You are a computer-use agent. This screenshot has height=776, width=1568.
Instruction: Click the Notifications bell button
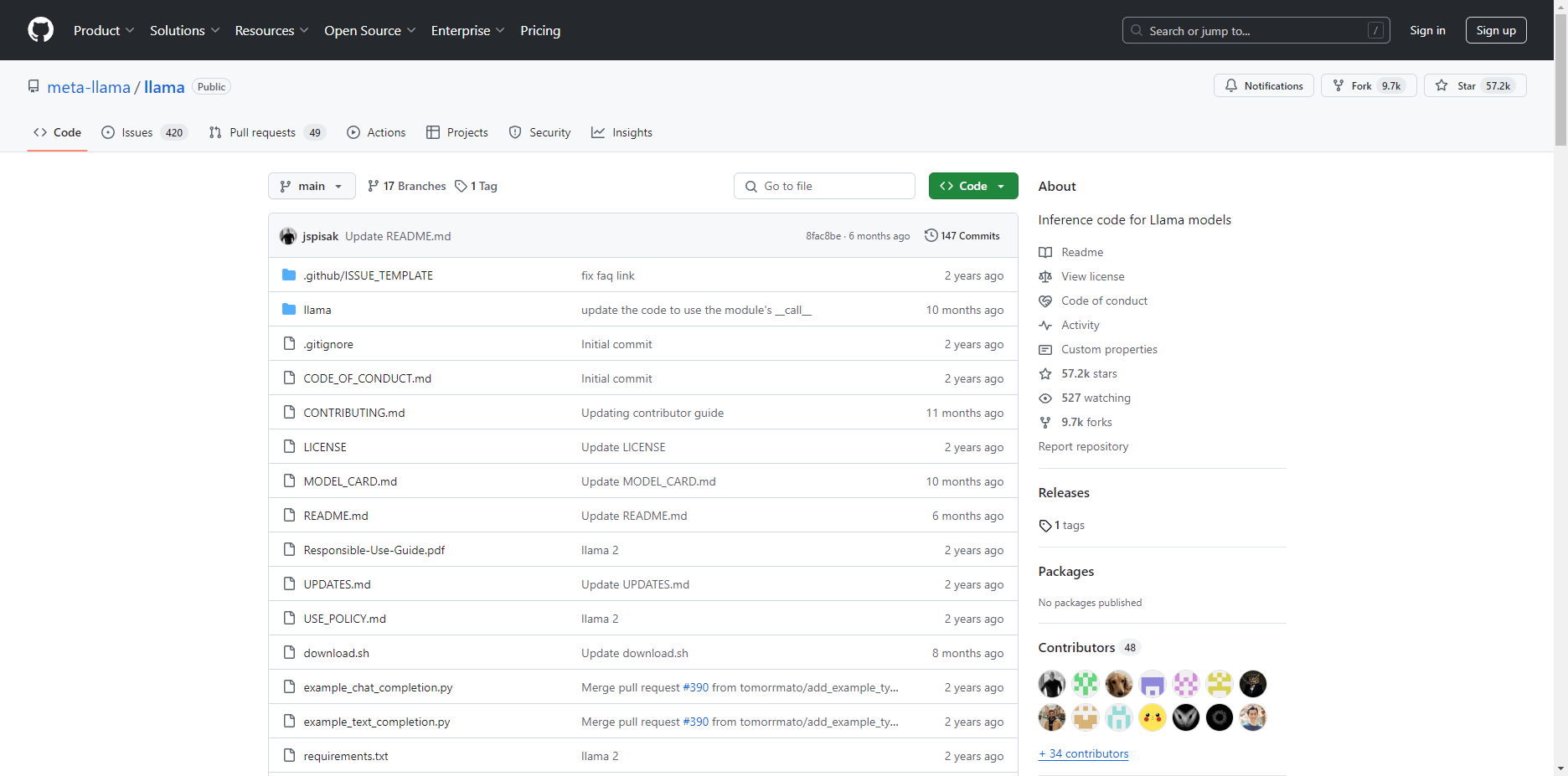1263,85
